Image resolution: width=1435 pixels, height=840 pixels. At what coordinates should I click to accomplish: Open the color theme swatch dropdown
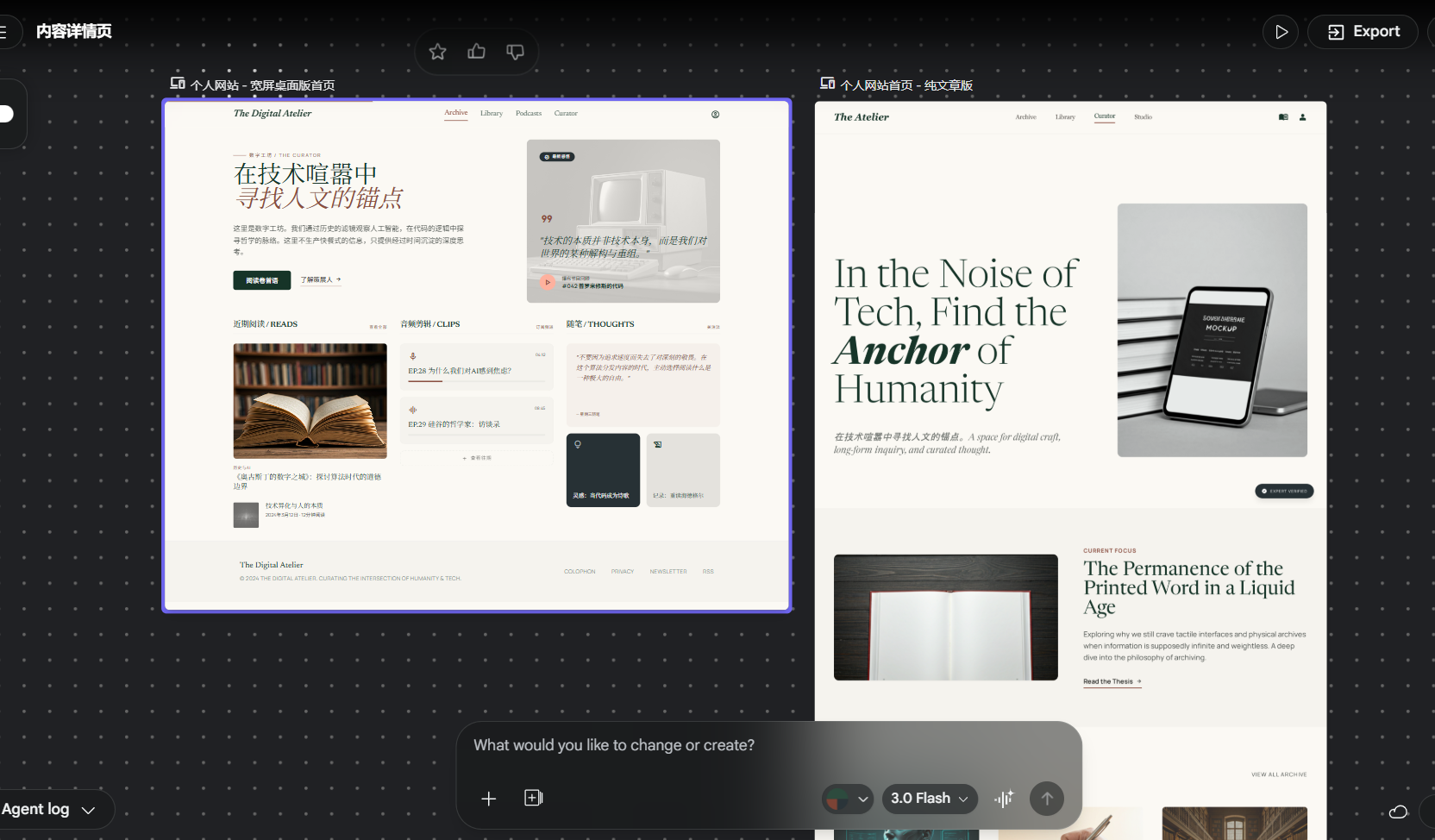[x=848, y=799]
